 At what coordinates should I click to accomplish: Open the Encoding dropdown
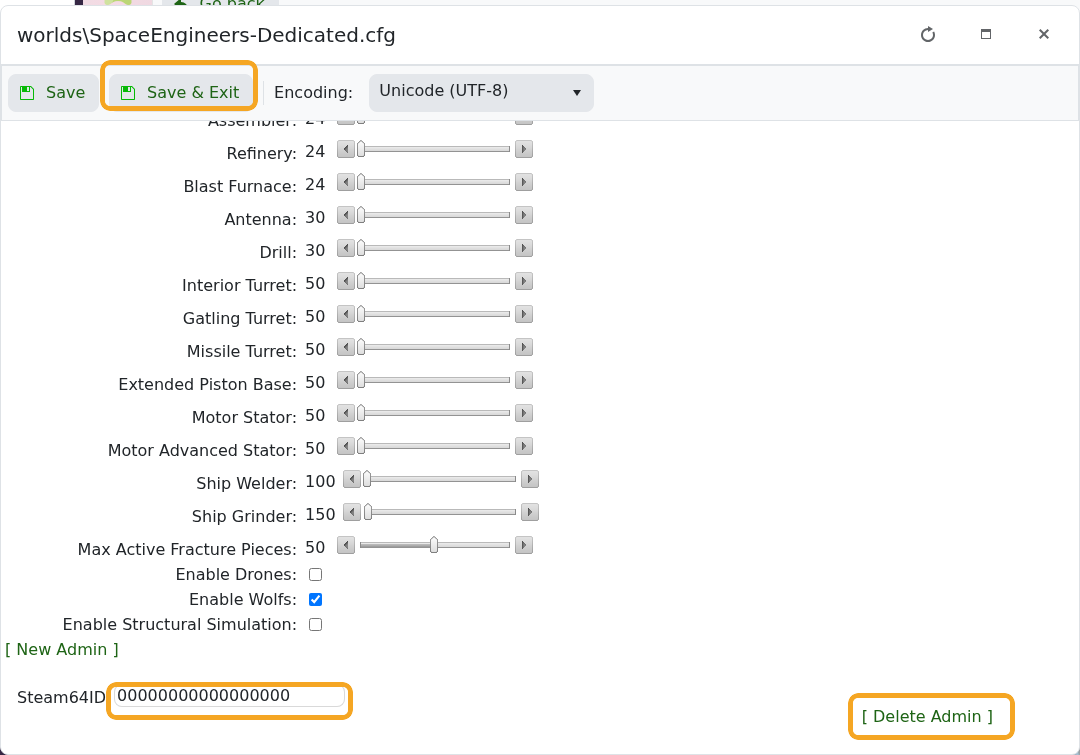click(481, 92)
